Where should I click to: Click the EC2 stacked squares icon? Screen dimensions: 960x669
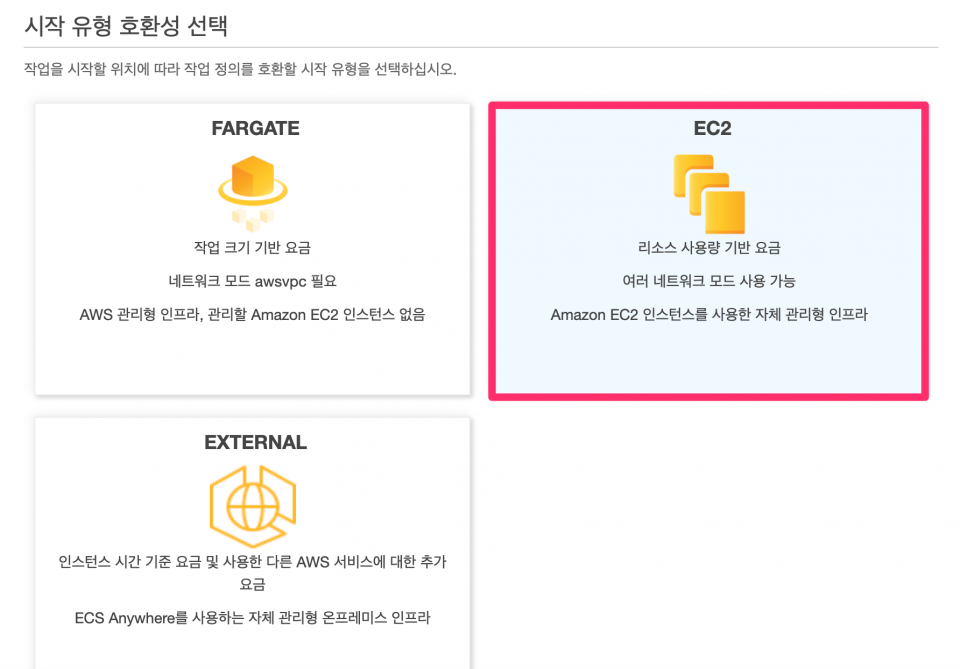pyautogui.click(x=709, y=194)
